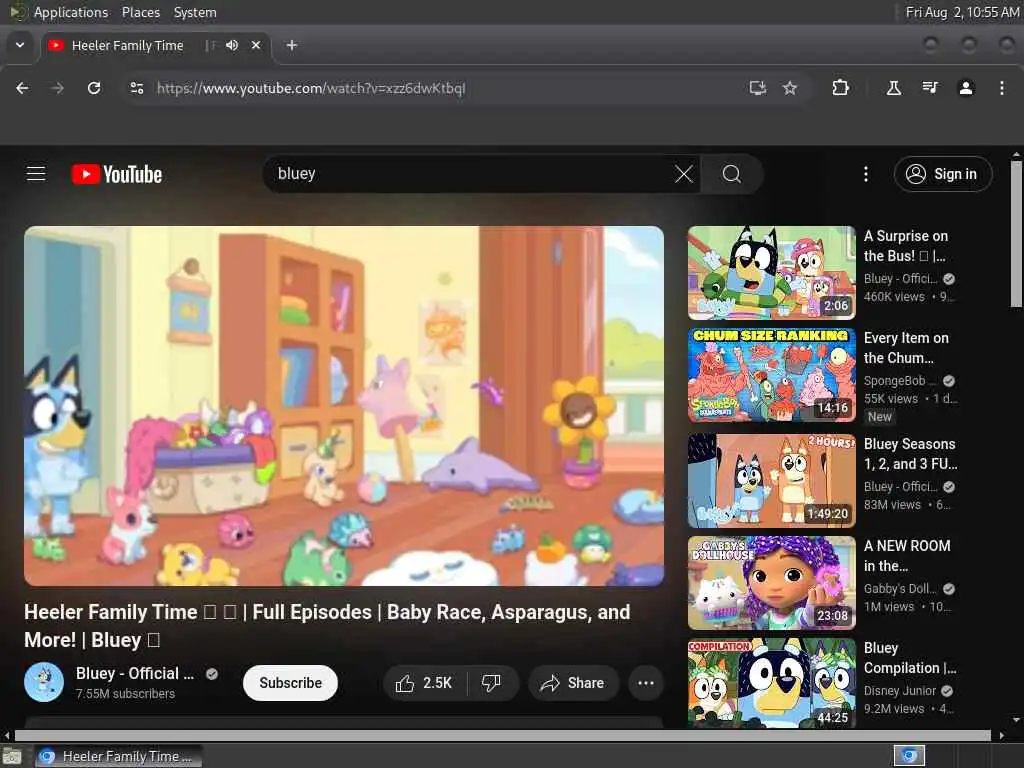The width and height of the screenshot is (1024, 768).
Task: Open site information icon in address bar
Action: point(136,88)
